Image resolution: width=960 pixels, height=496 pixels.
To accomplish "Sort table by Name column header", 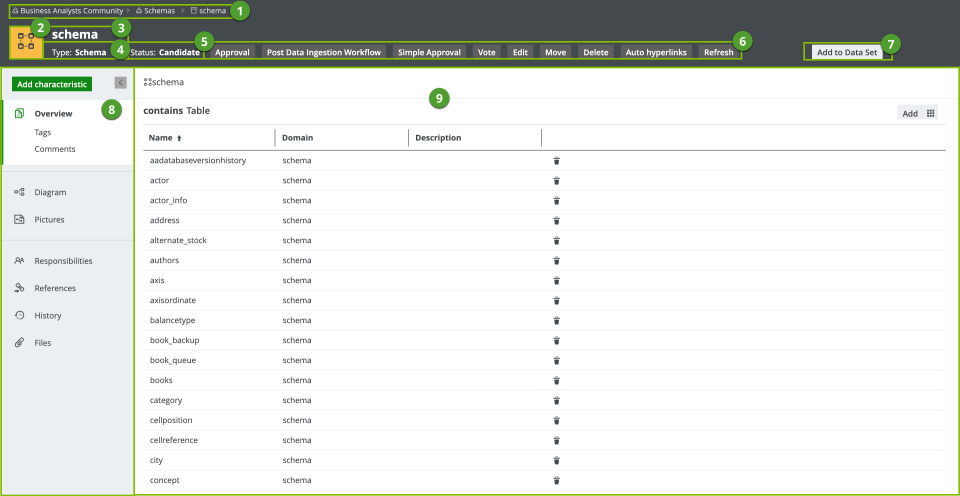I will 165,137.
